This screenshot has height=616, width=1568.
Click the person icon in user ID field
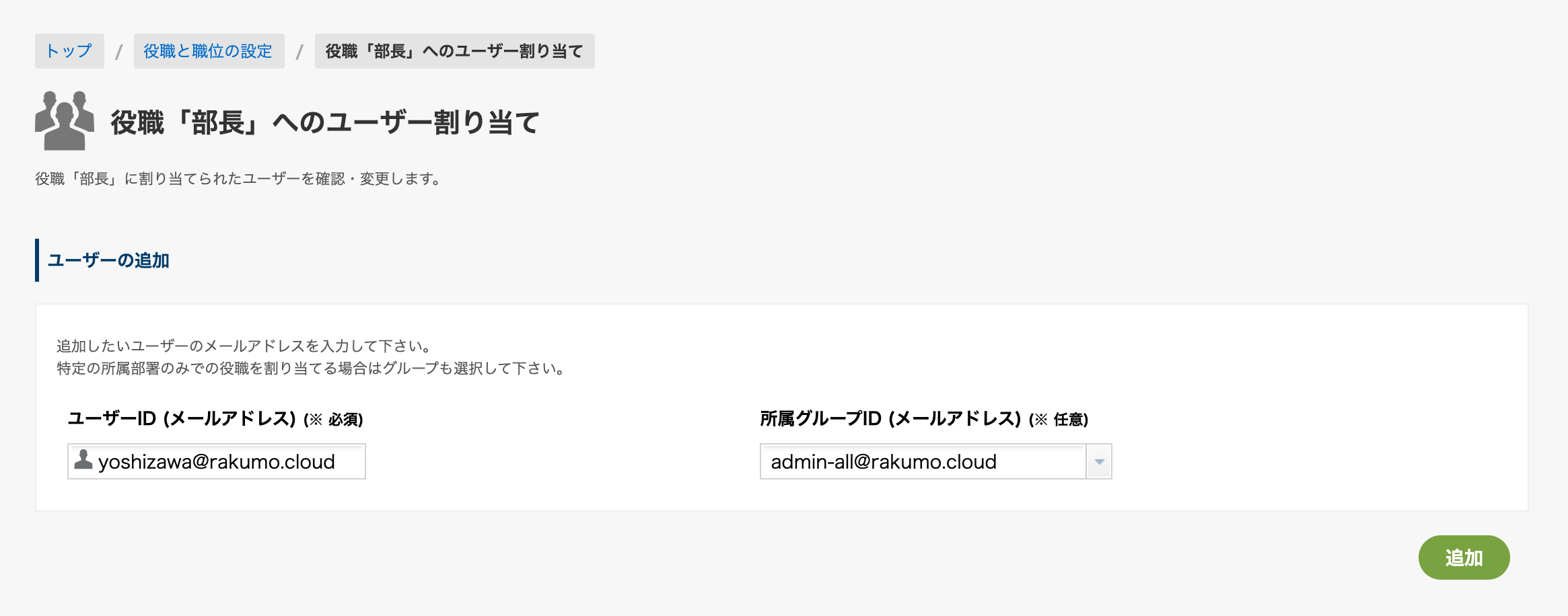(83, 460)
